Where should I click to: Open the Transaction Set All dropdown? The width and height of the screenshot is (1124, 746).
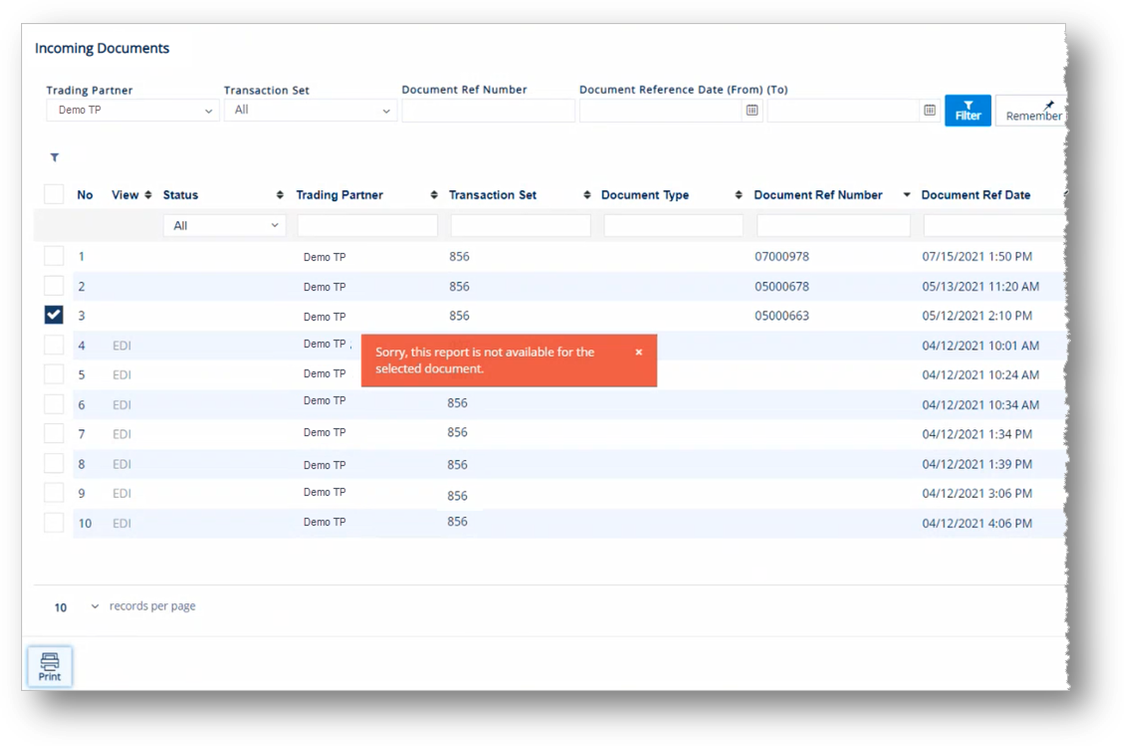(310, 110)
